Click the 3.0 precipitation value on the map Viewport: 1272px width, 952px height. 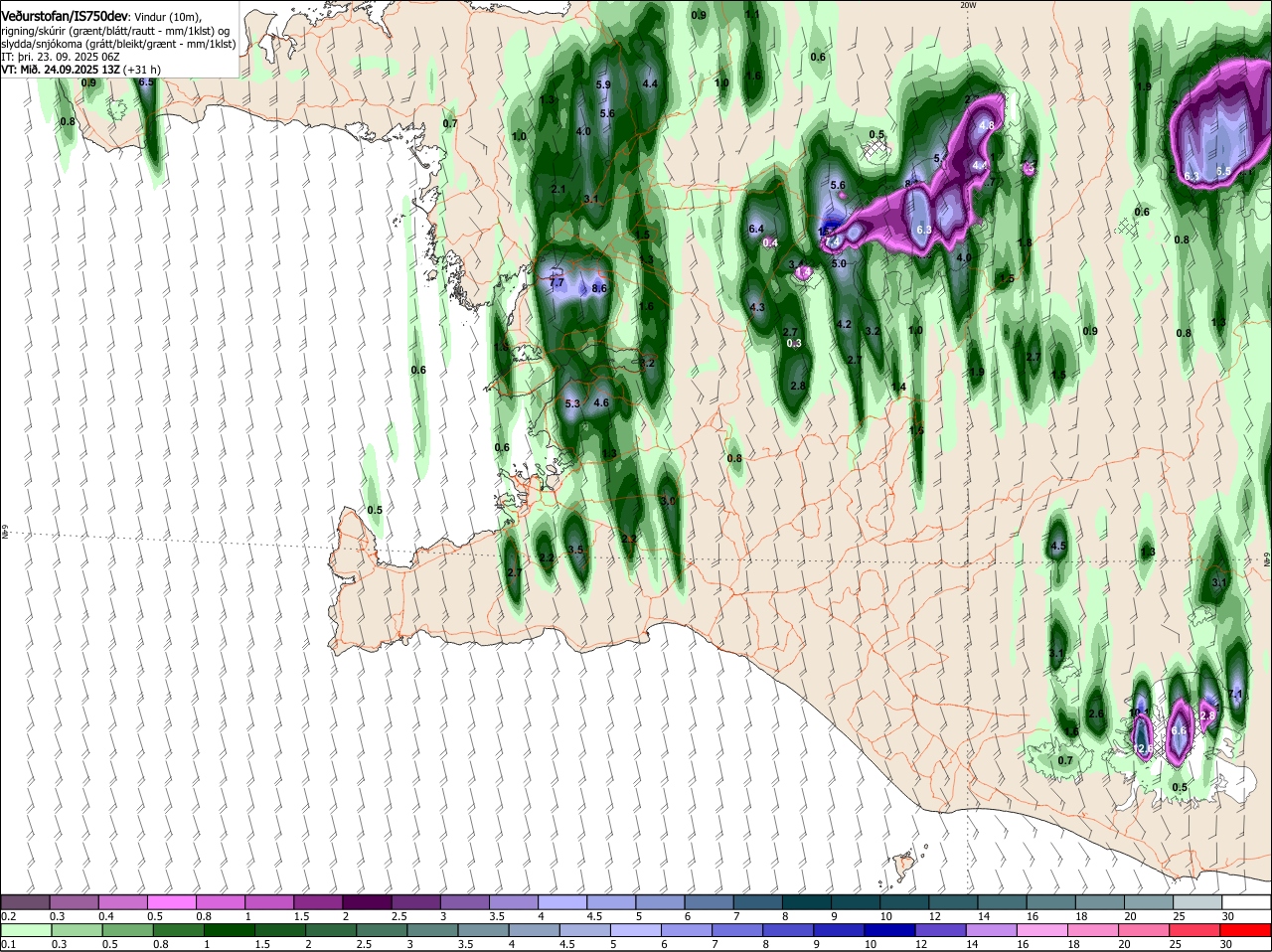668,502
